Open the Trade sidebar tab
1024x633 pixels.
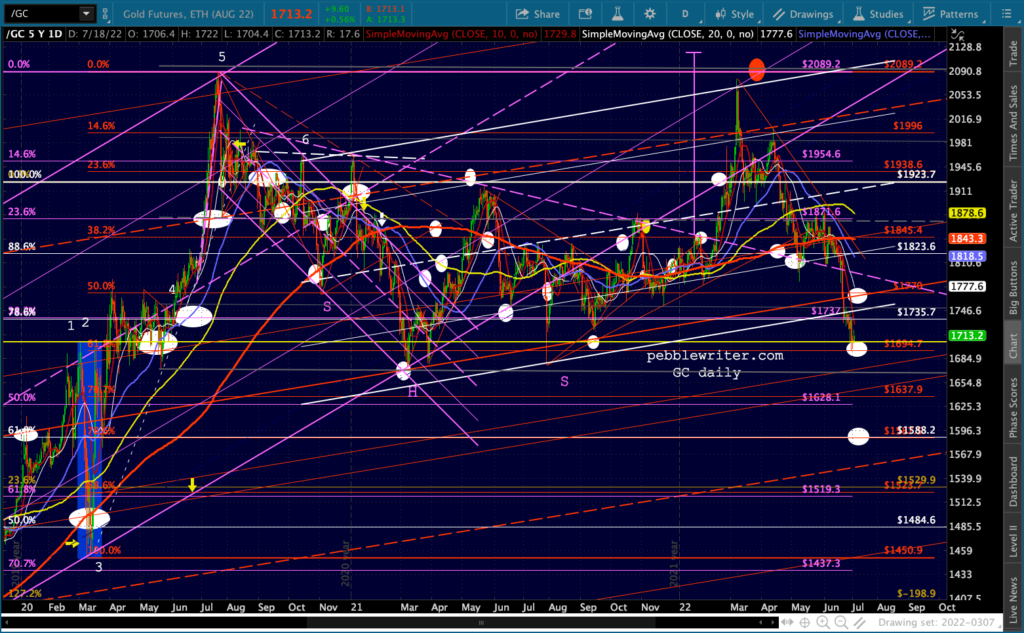(x=1013, y=54)
